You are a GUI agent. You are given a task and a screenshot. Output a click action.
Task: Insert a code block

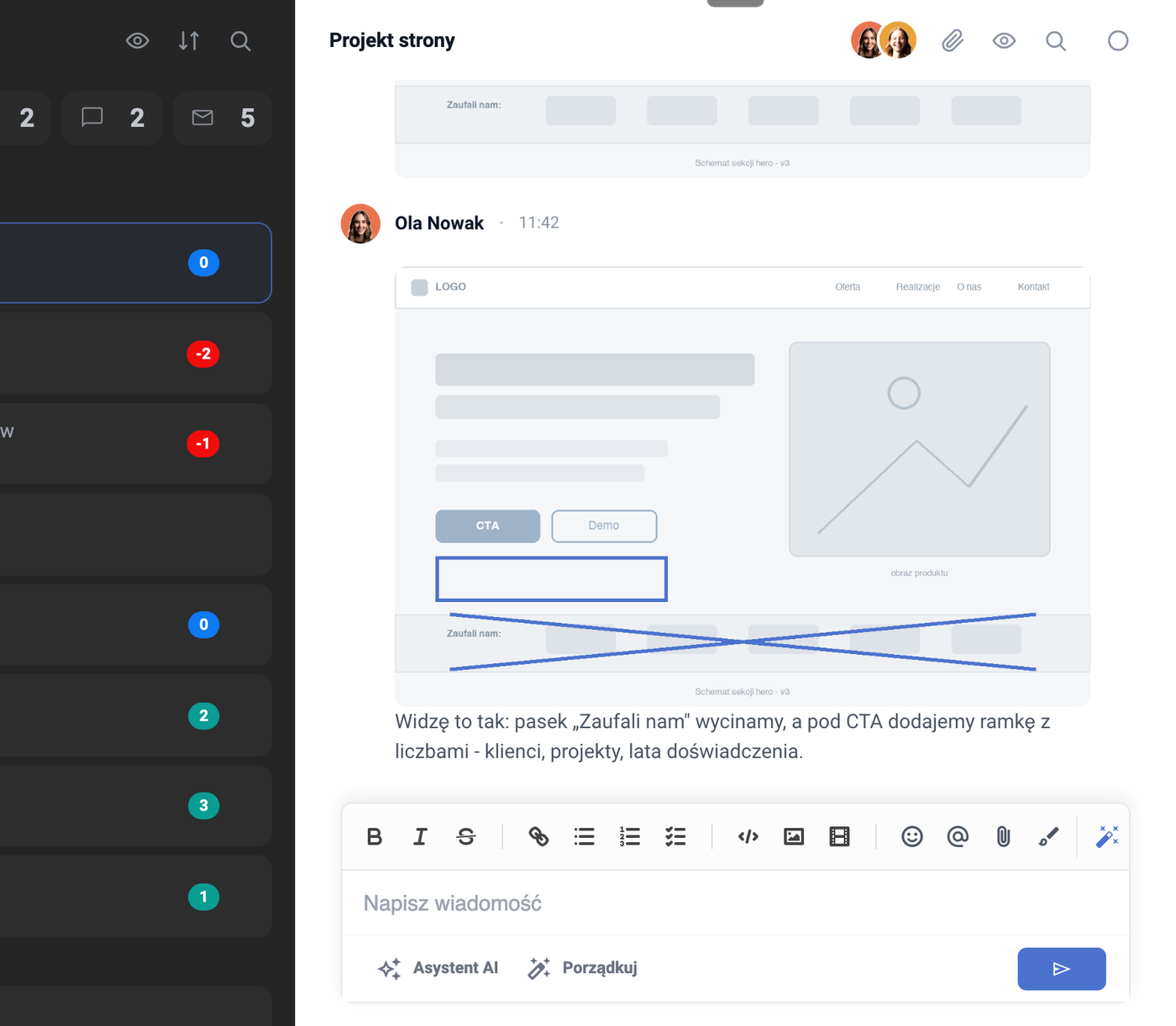tap(748, 836)
